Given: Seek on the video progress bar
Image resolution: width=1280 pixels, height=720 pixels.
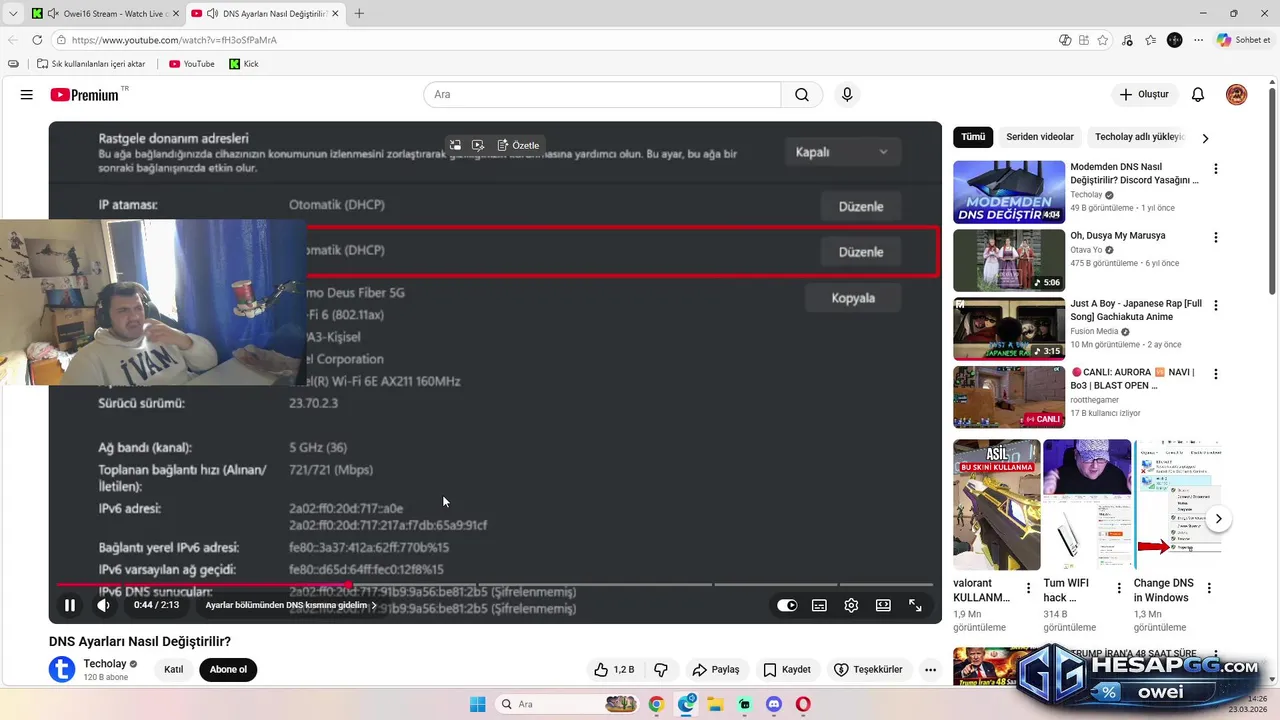Looking at the screenshot, I should point(495,585).
